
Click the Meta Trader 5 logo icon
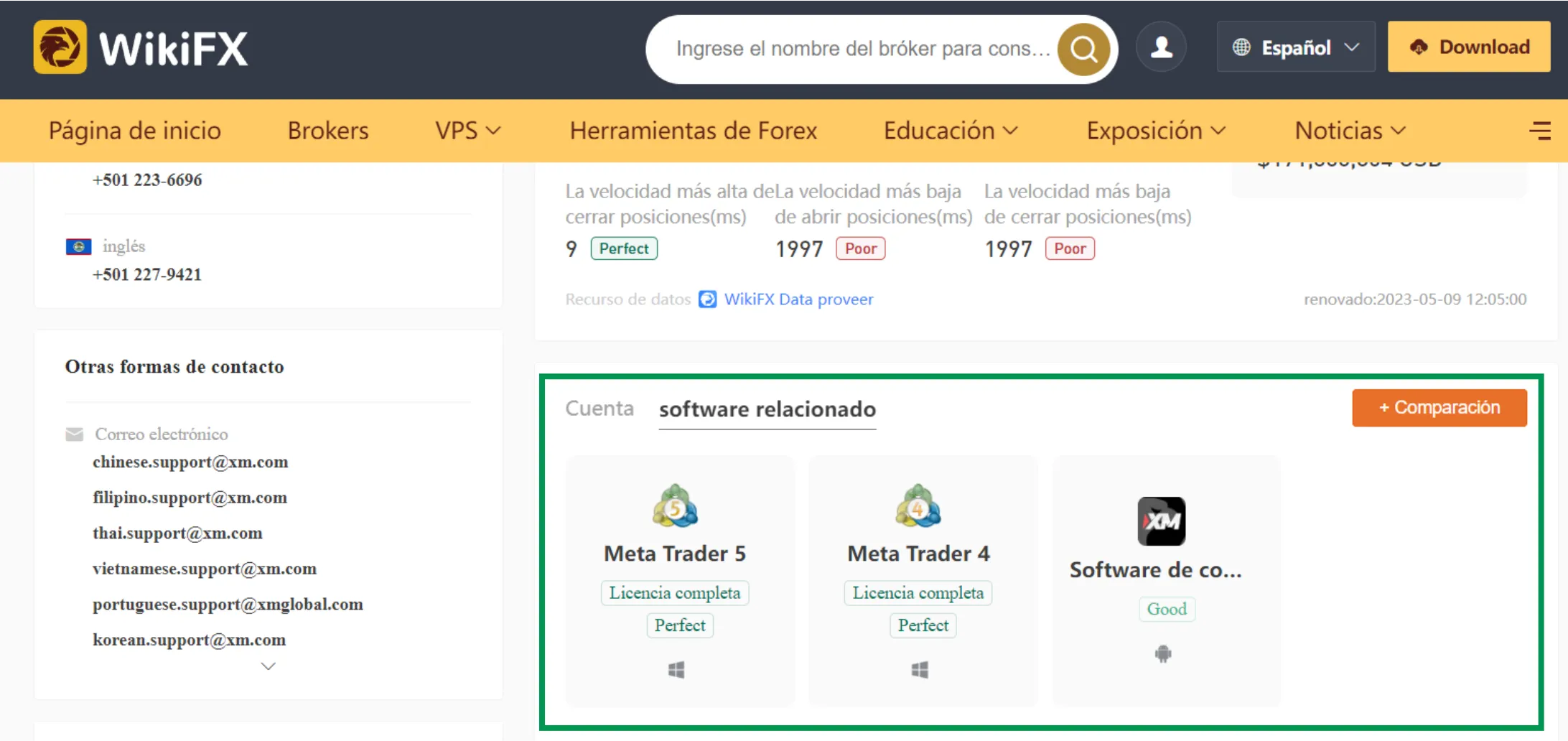click(675, 505)
